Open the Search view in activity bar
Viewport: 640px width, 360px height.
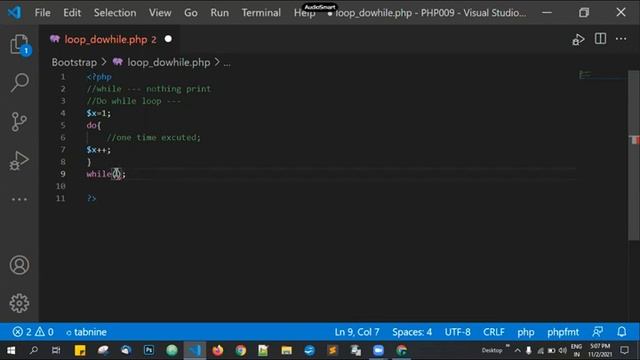pos(19,83)
